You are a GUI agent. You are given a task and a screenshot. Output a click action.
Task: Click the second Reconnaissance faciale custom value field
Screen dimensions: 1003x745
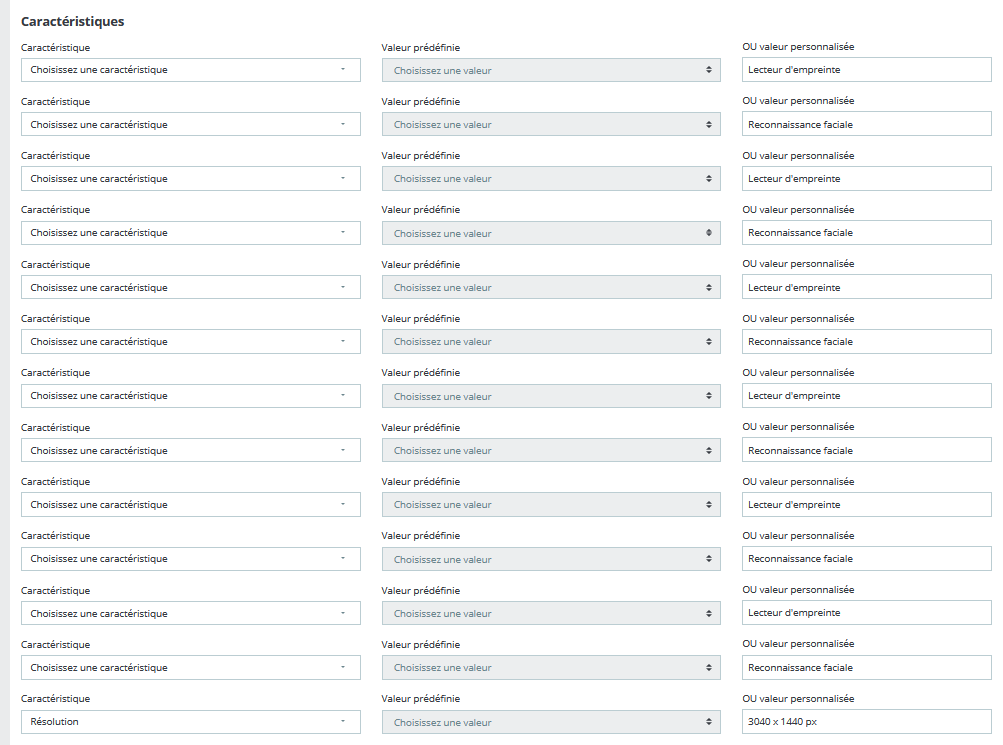pyautogui.click(x=867, y=233)
